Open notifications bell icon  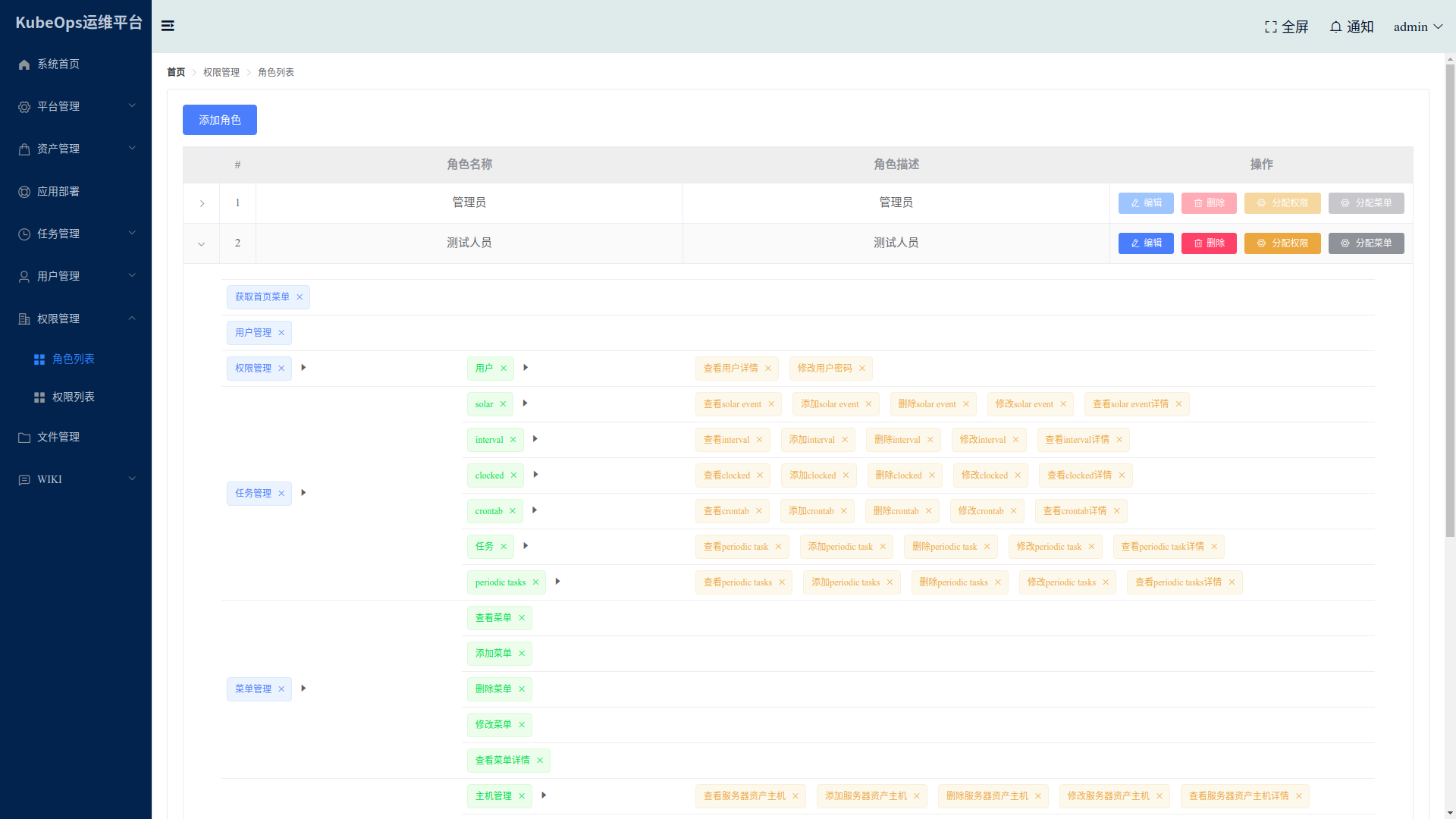pyautogui.click(x=1335, y=27)
